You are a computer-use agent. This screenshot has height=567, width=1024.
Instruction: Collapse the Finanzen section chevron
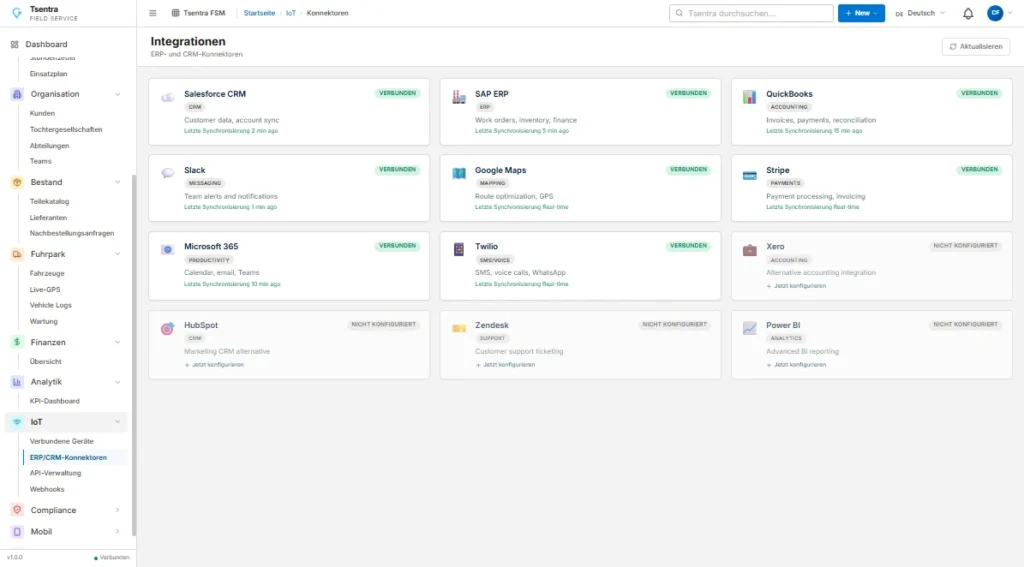[x=118, y=342]
